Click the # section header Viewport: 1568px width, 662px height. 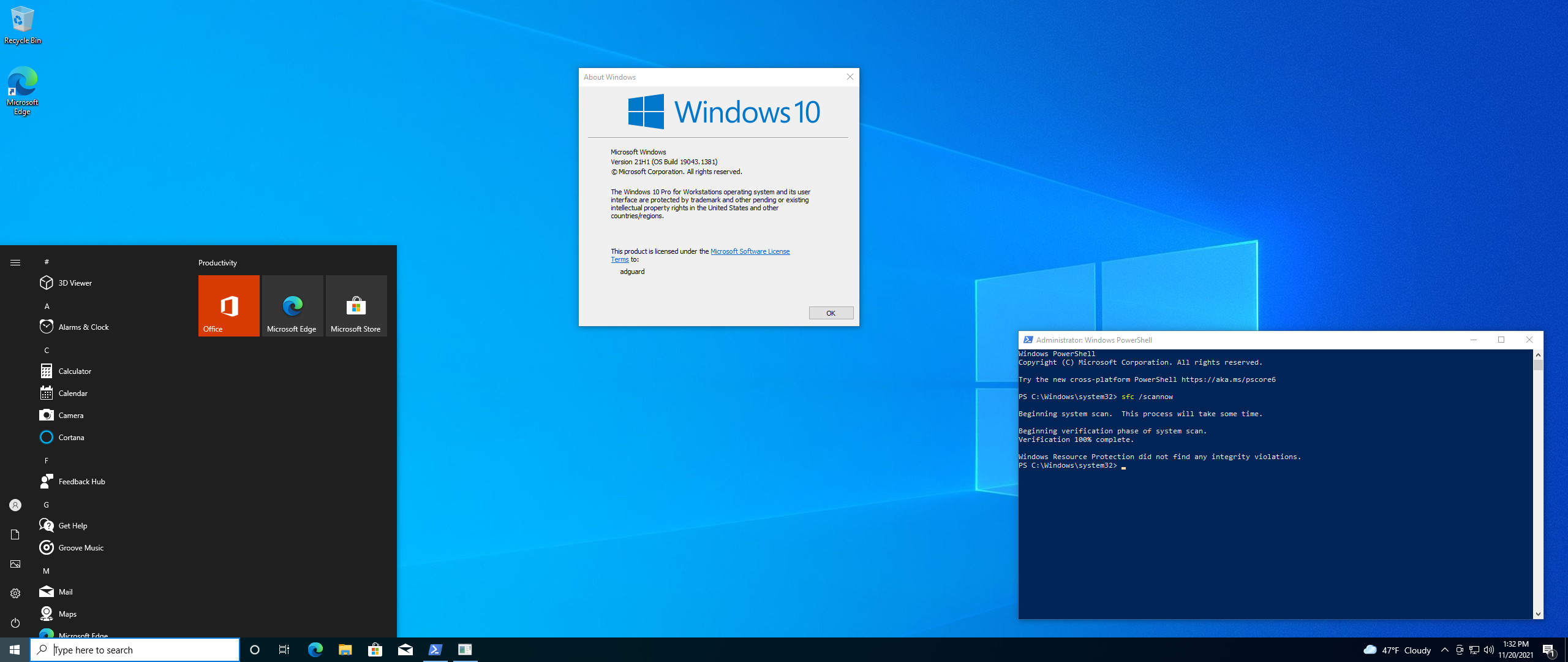click(x=47, y=262)
